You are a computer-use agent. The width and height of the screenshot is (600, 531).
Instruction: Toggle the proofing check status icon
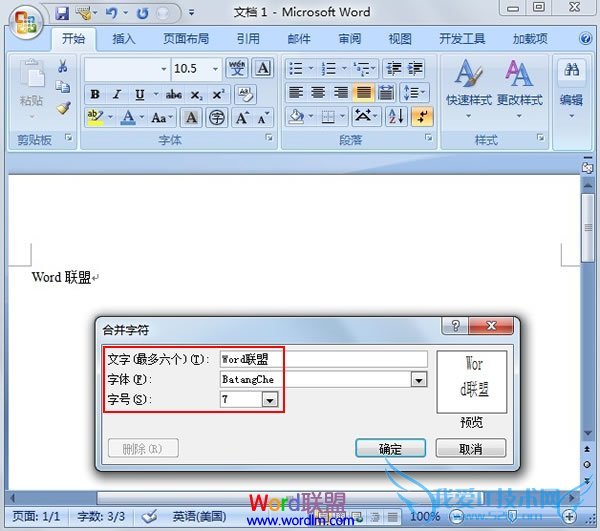click(x=150, y=516)
